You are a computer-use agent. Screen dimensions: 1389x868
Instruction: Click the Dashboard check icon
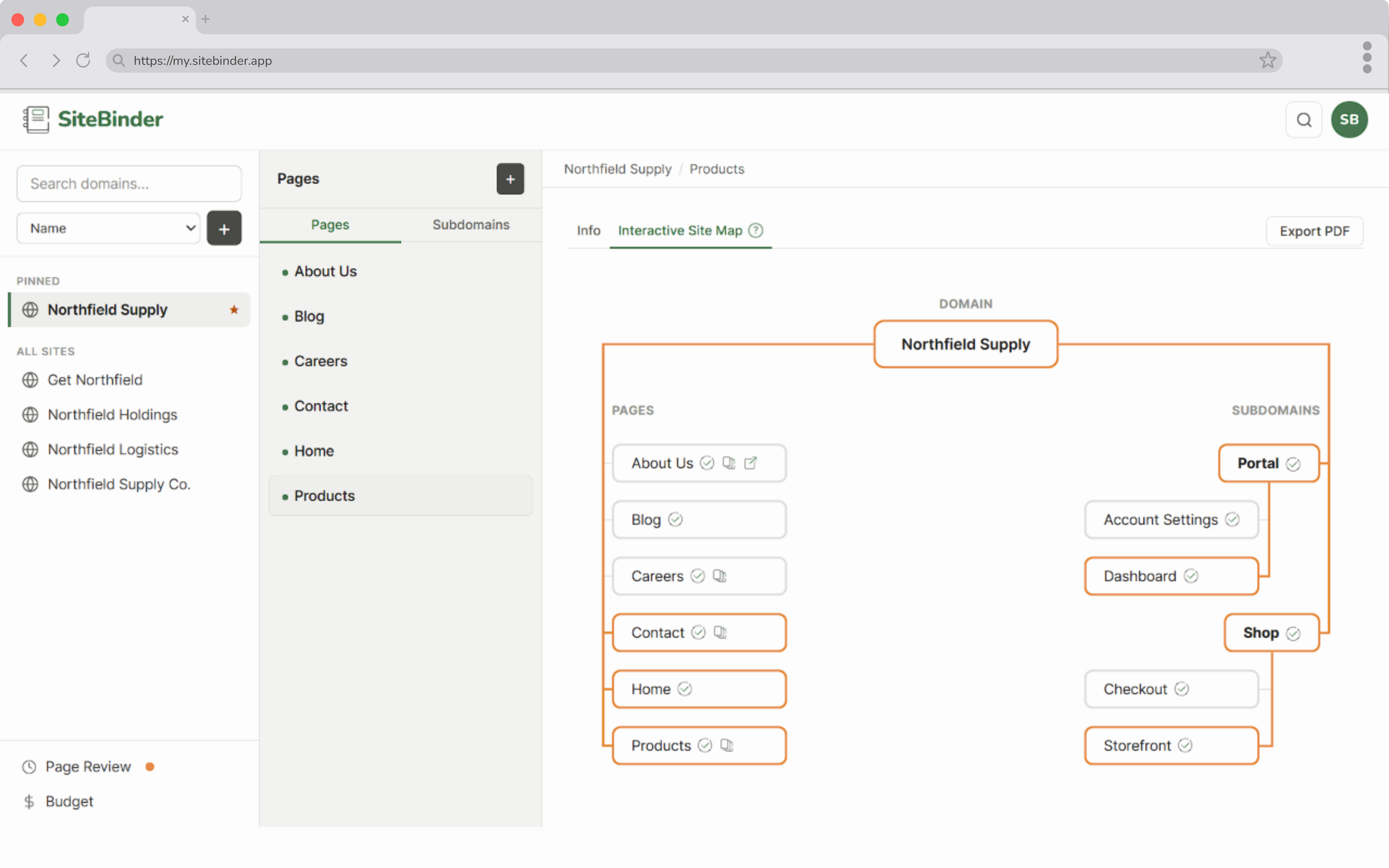1191,576
